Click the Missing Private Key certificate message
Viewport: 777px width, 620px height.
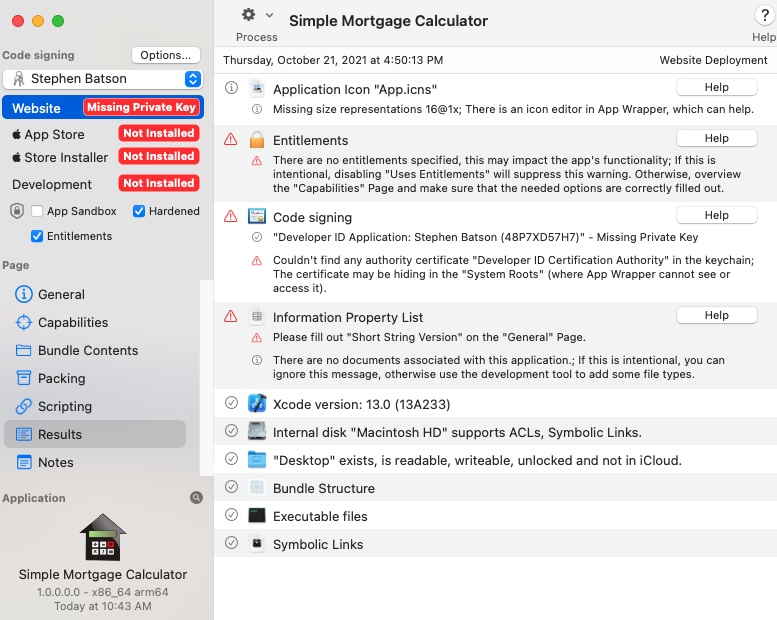tap(485, 237)
